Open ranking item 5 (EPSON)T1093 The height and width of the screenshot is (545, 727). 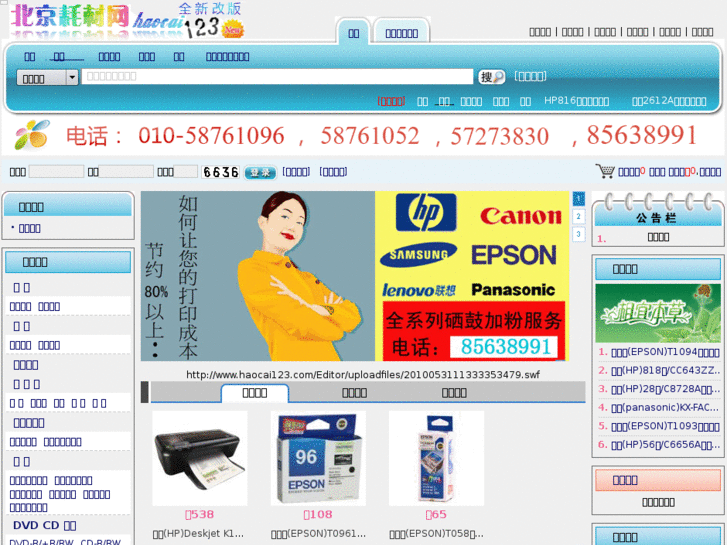point(665,426)
